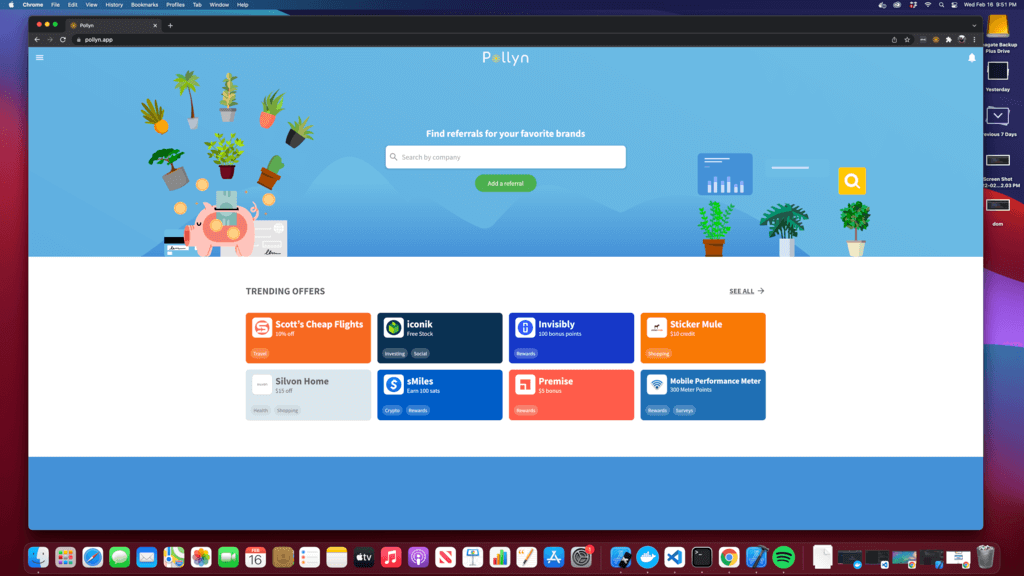Click the Search by company input field
The image size is (1024, 576).
[506, 157]
